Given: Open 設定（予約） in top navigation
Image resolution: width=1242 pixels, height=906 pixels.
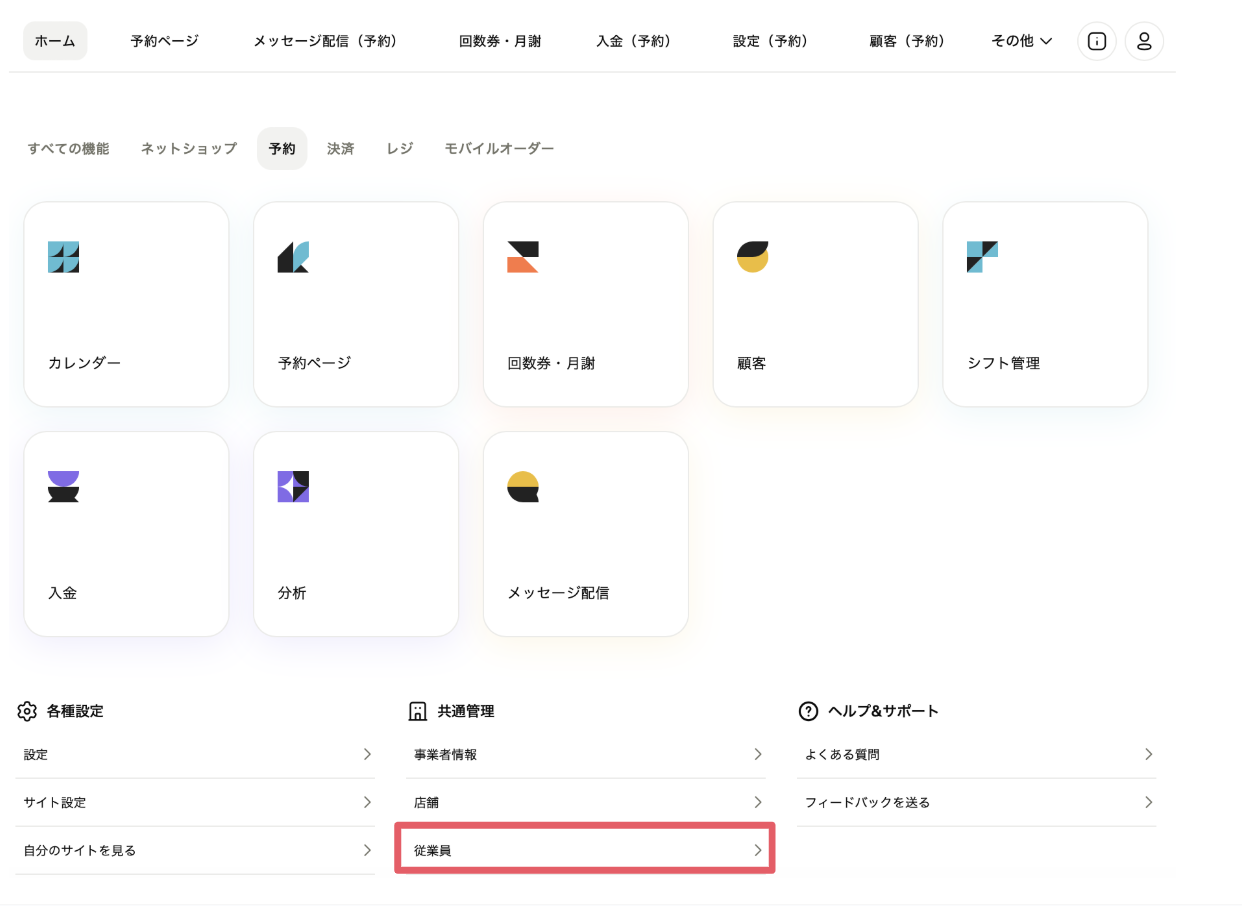Looking at the screenshot, I should click(770, 41).
